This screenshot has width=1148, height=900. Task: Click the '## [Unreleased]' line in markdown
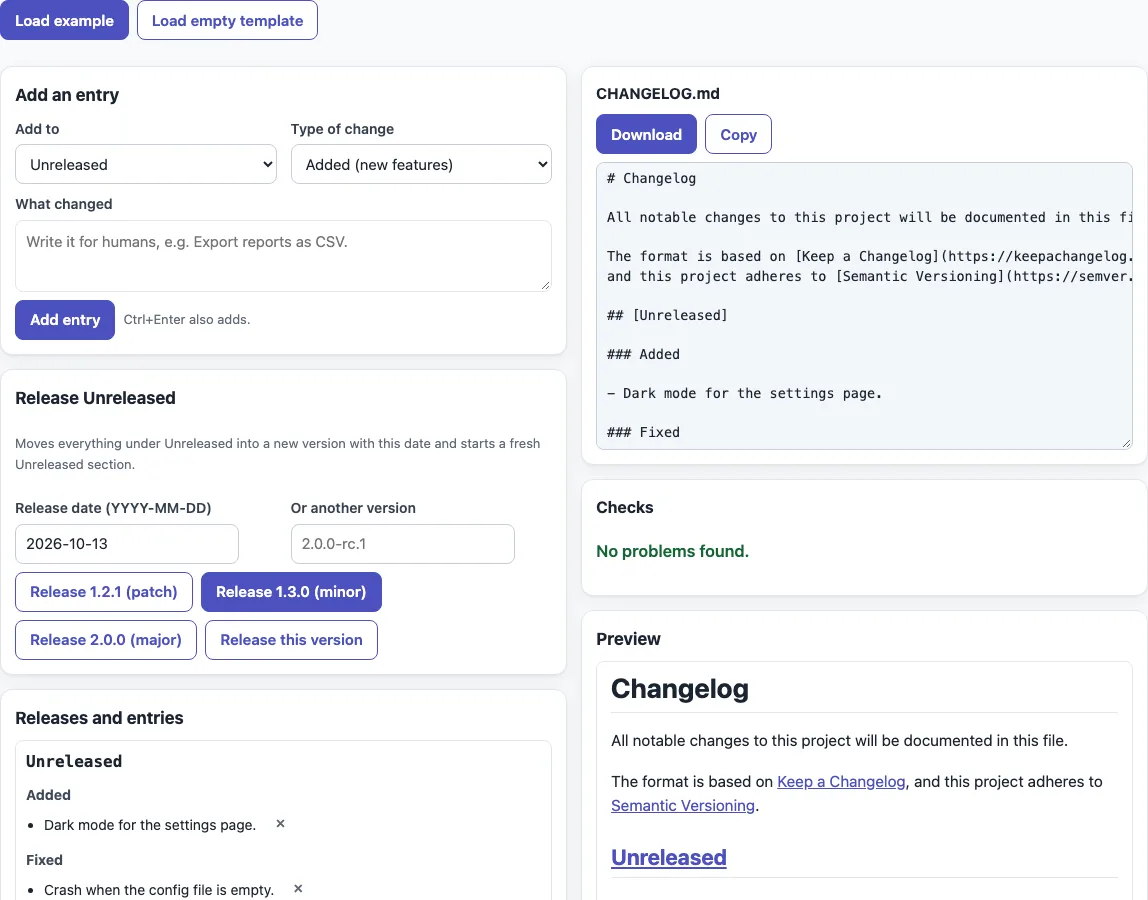(667, 315)
